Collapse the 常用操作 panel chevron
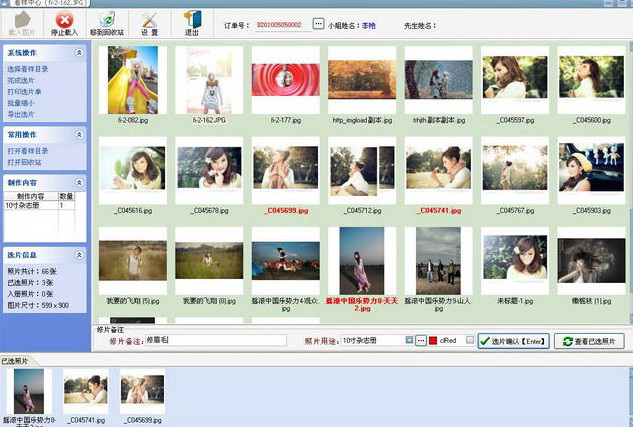The width and height of the screenshot is (633, 427). (79, 134)
